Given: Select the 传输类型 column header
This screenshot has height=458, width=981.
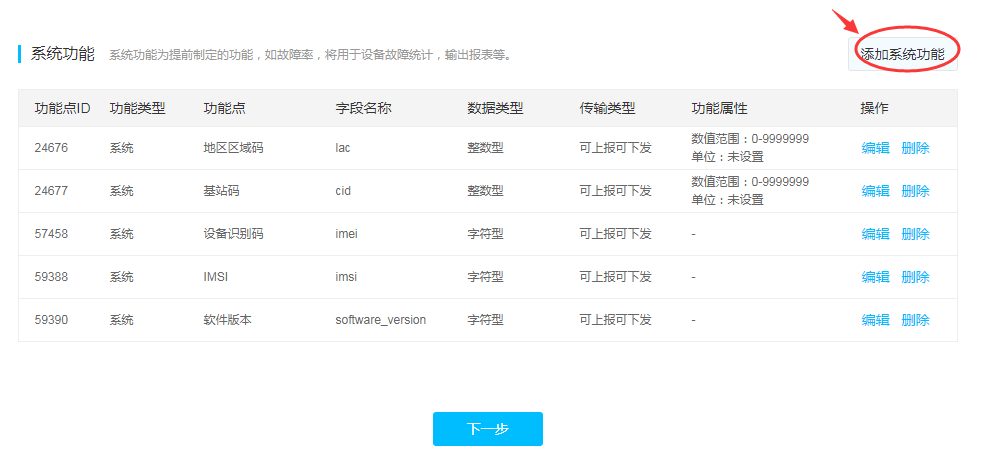Looking at the screenshot, I should click(x=607, y=108).
